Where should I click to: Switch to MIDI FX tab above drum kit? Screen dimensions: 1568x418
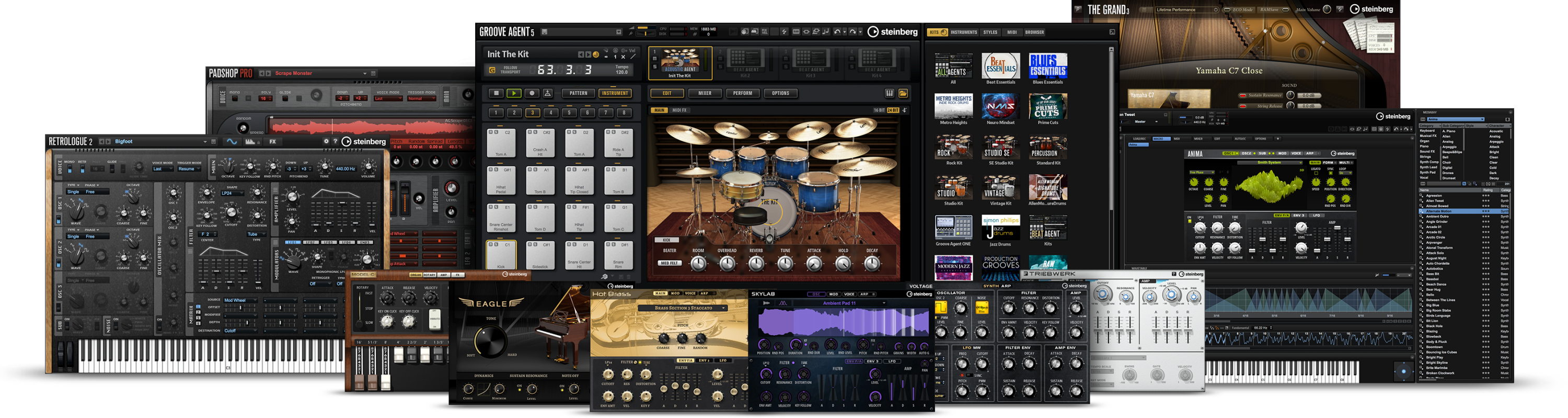click(679, 110)
